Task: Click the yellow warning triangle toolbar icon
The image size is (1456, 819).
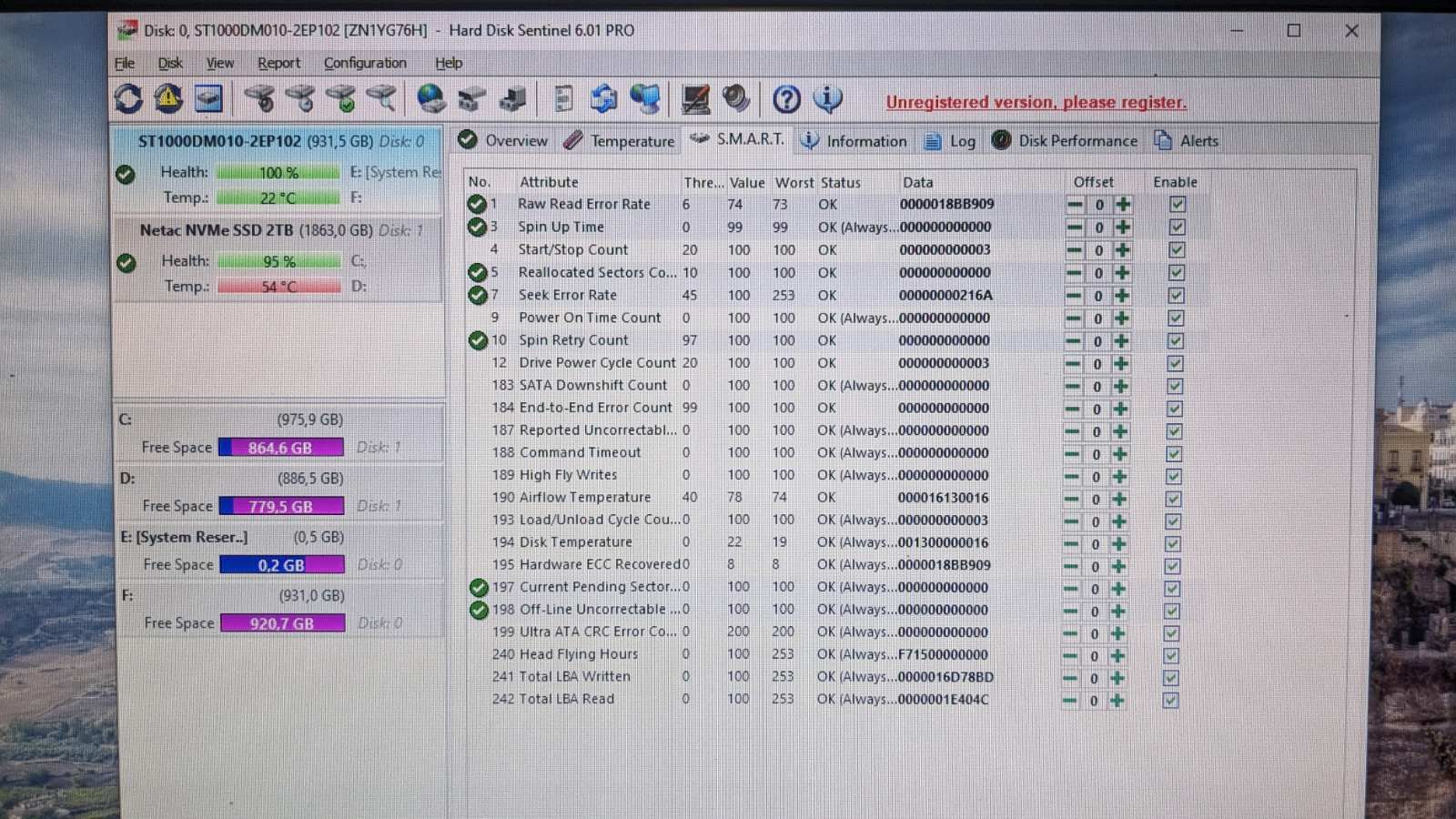Action: (x=168, y=98)
